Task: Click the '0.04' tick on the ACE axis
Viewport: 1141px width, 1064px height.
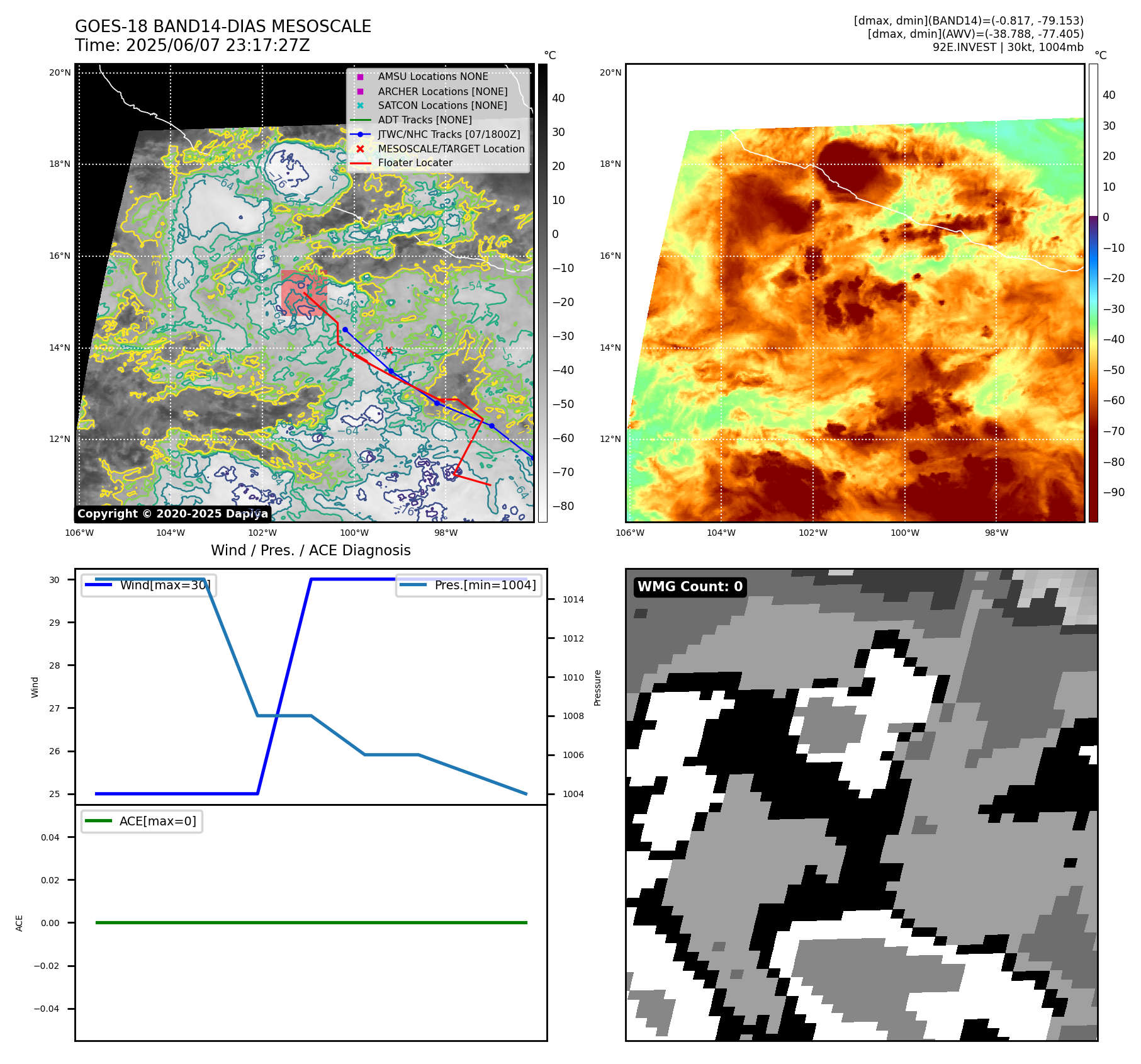Action: pyautogui.click(x=50, y=837)
